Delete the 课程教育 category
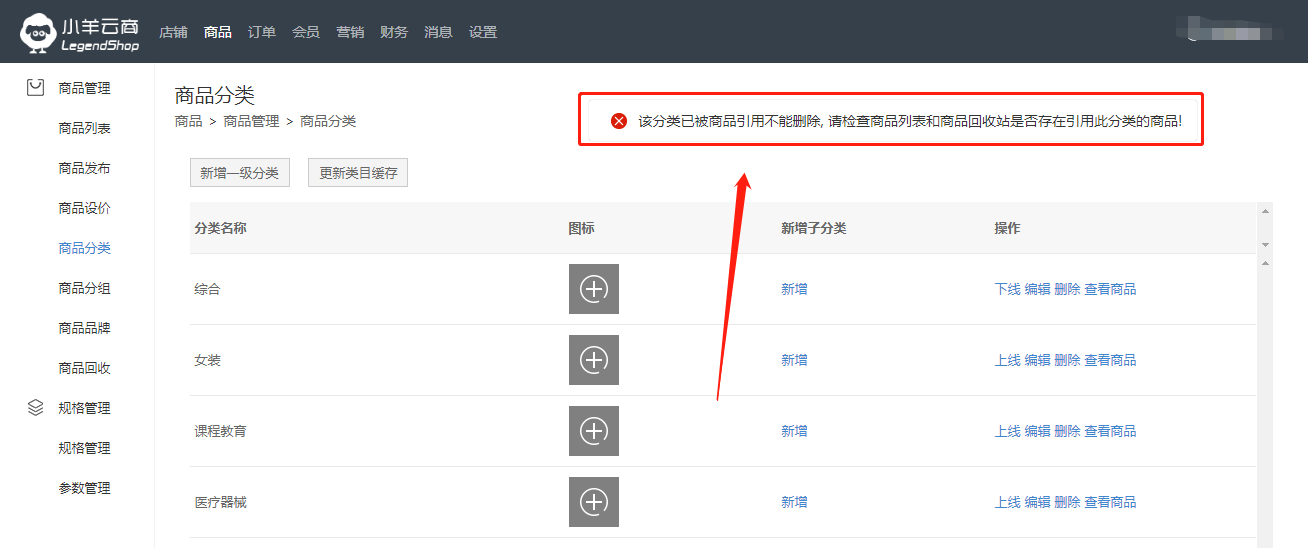The height and width of the screenshot is (548, 1308). 1067,431
